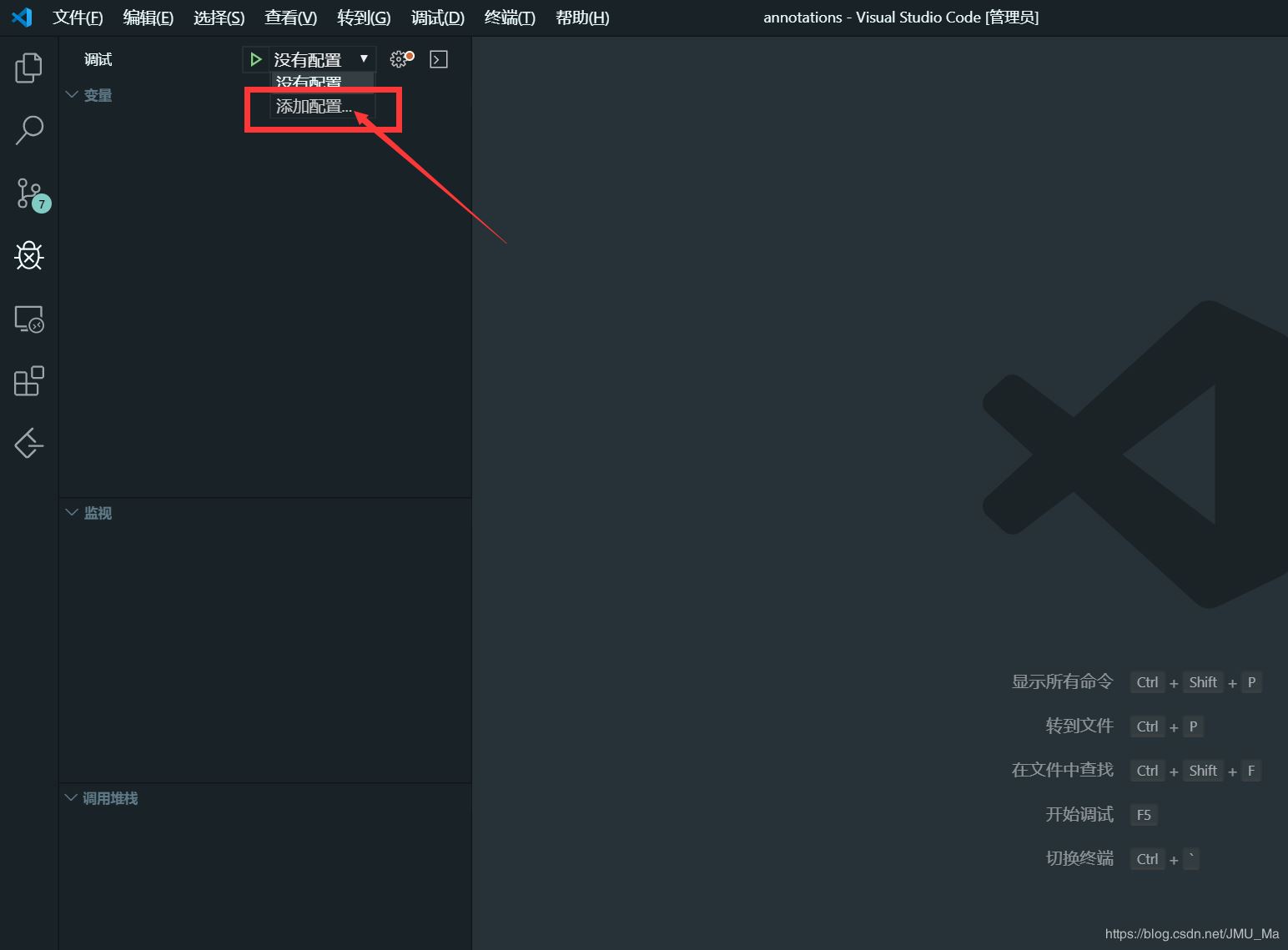Open the GitLens view in activity bar

[29, 443]
